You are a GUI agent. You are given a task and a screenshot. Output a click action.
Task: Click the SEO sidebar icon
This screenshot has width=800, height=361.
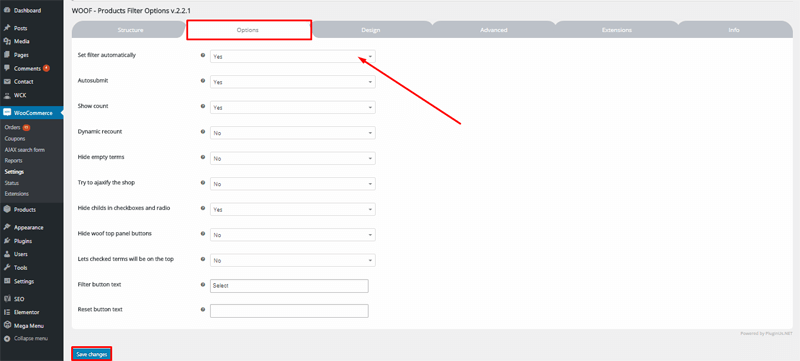[7, 299]
